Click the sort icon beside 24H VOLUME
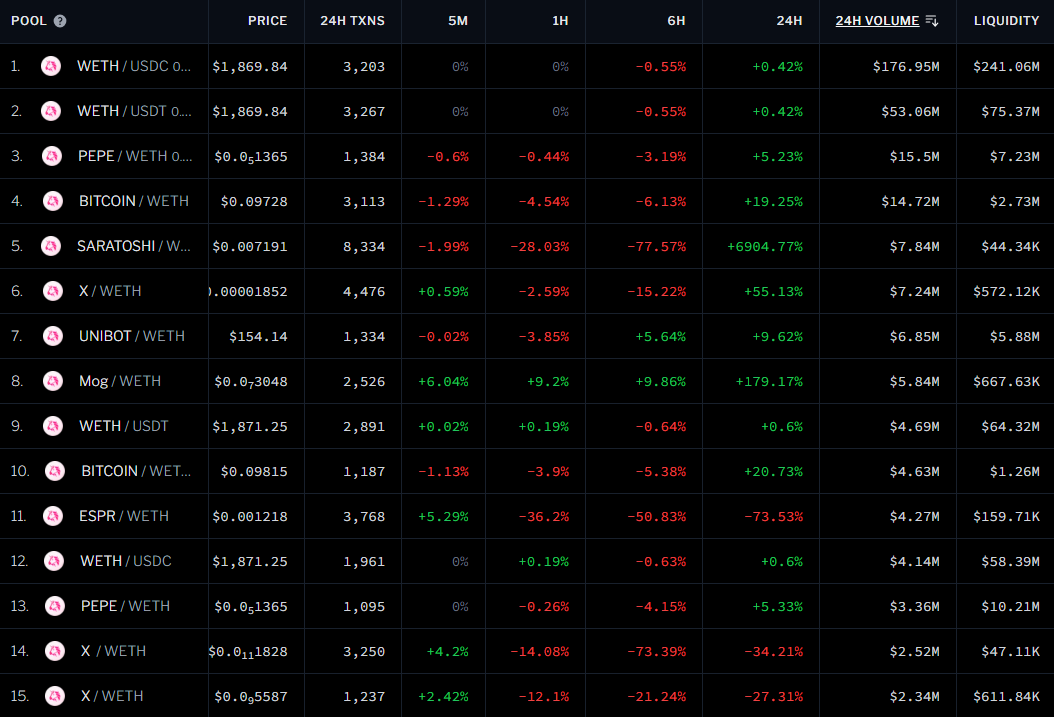This screenshot has width=1054, height=717. 932,21
